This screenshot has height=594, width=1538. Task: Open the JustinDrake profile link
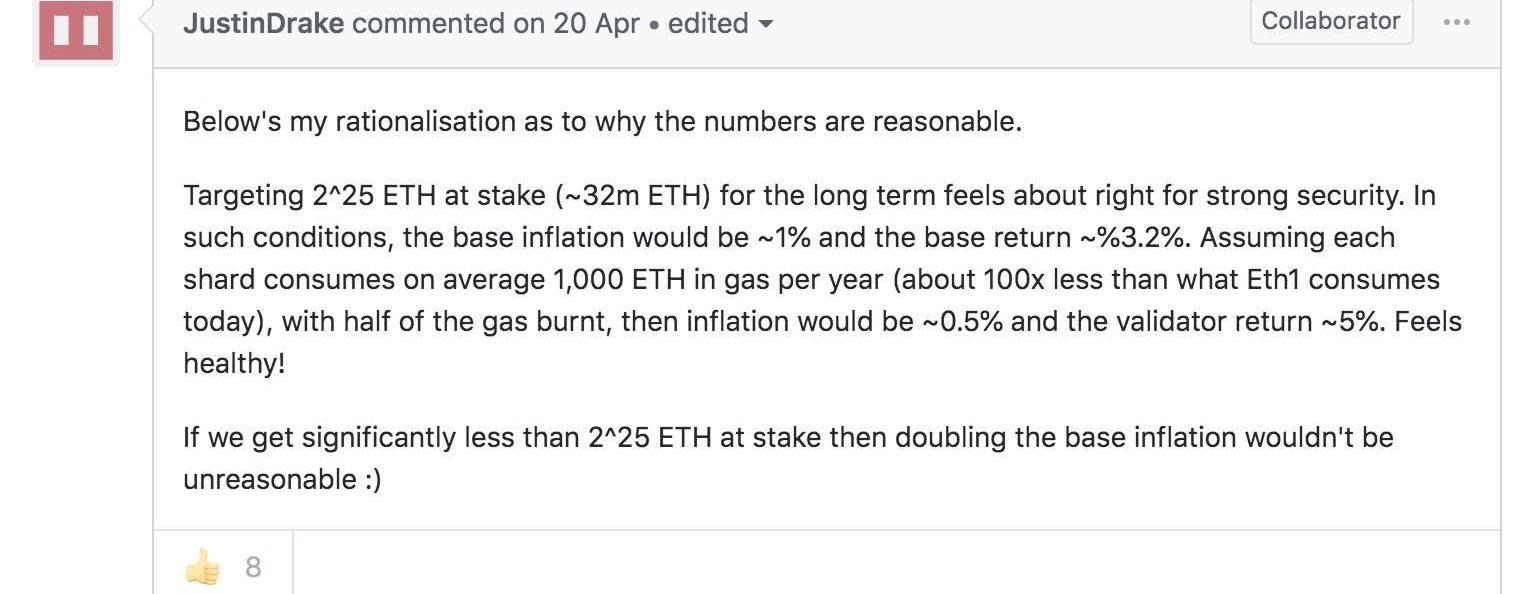(264, 23)
